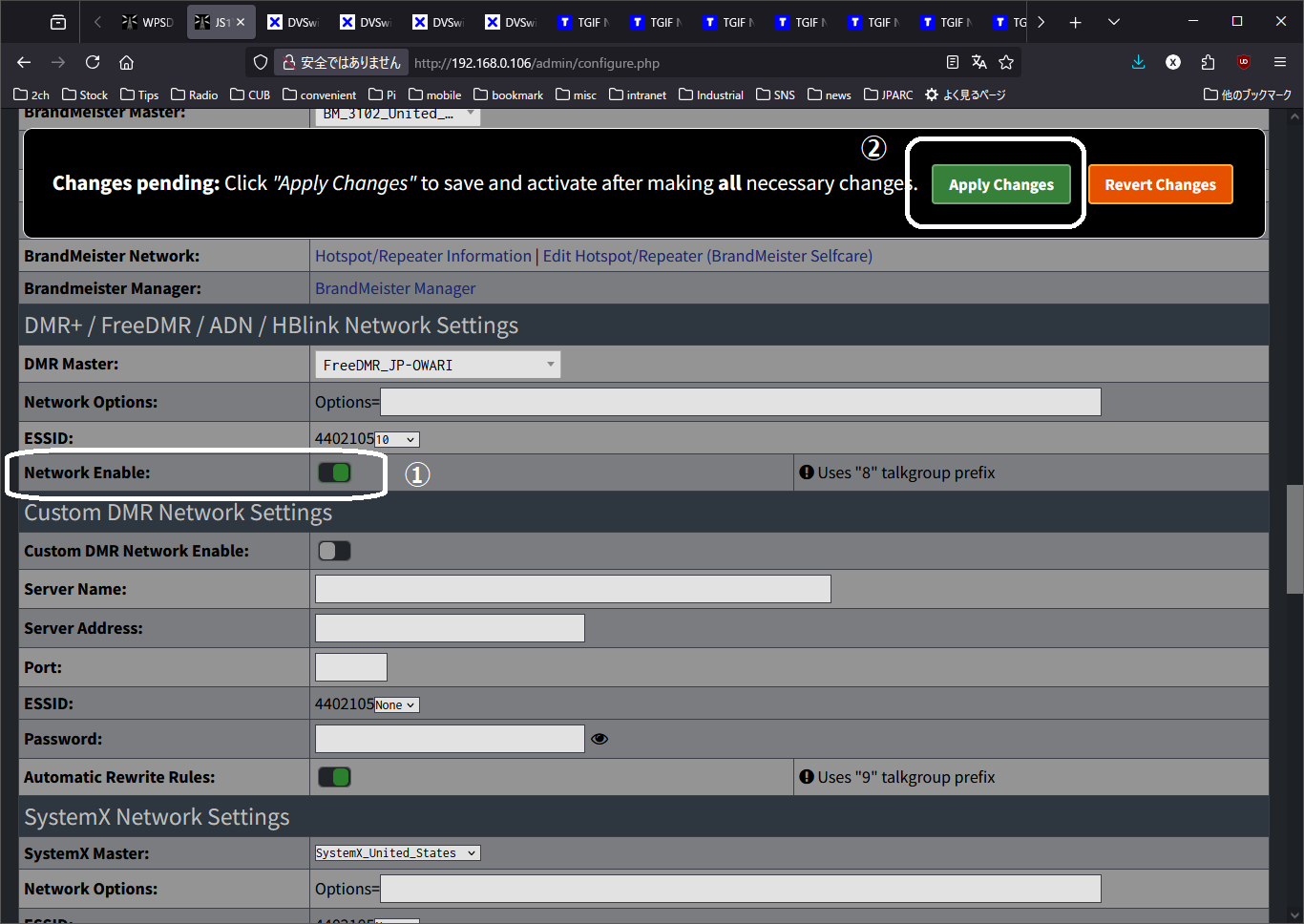
Task: Focus the Server Name field
Action: [x=573, y=589]
